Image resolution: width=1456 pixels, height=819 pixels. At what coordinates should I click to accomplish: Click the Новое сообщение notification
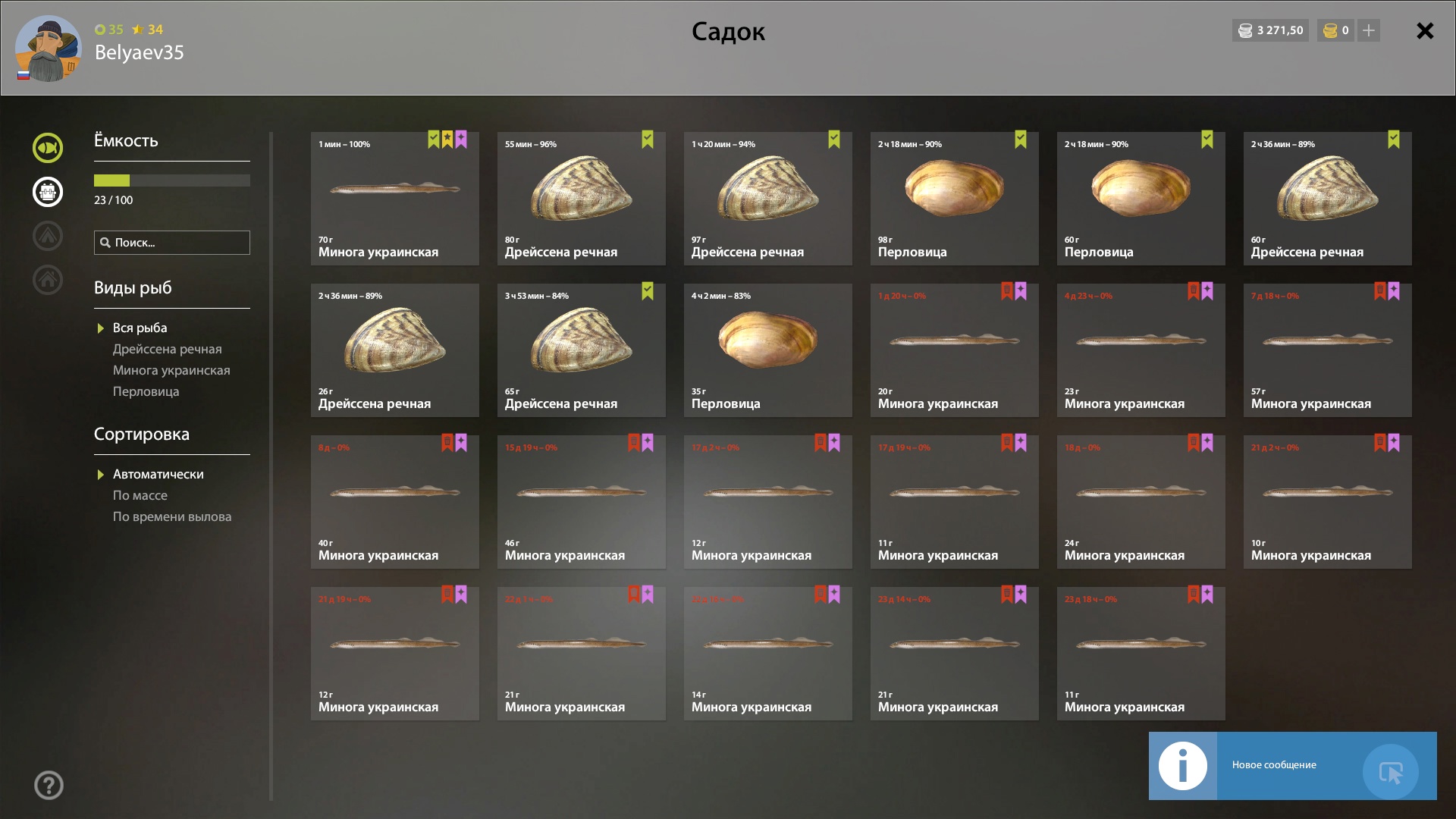point(1292,766)
